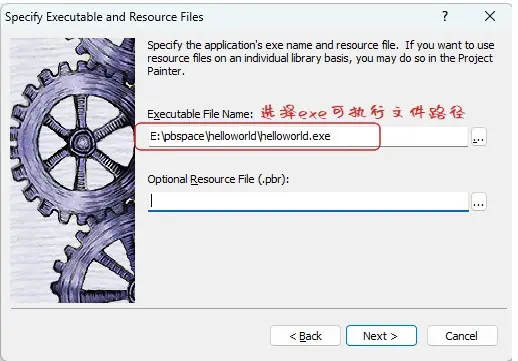Click the 'pbspace' folder segment in the path
Viewport: 518px width, 361px height.
pos(184,136)
